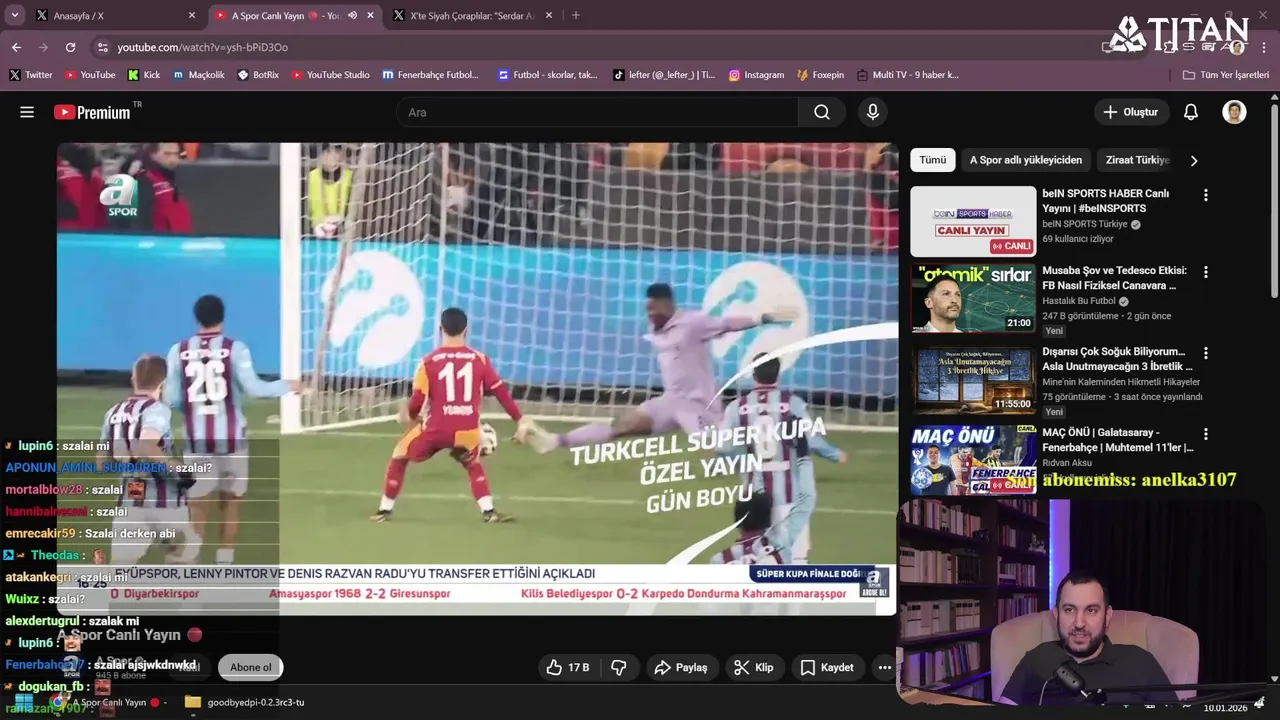The image size is (1280, 720).
Task: Open Foxepin bookmark
Action: pyautogui.click(x=820, y=75)
